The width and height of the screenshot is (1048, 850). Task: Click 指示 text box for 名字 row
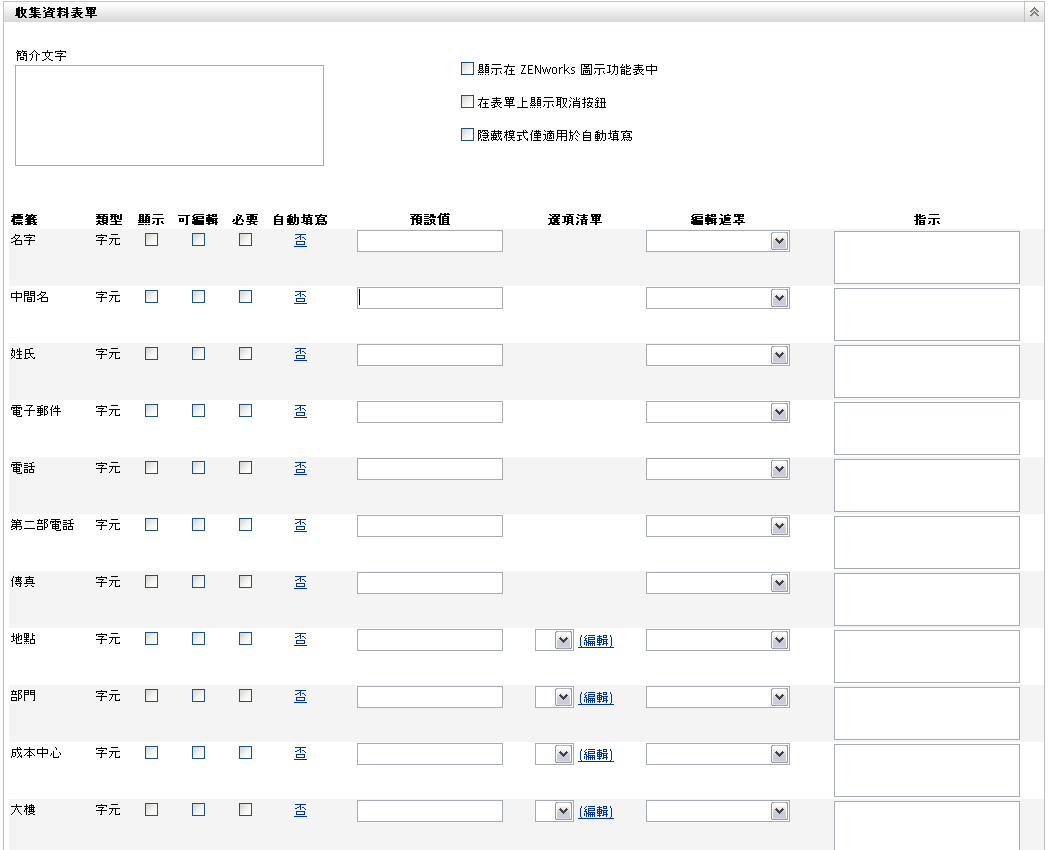tap(926, 258)
